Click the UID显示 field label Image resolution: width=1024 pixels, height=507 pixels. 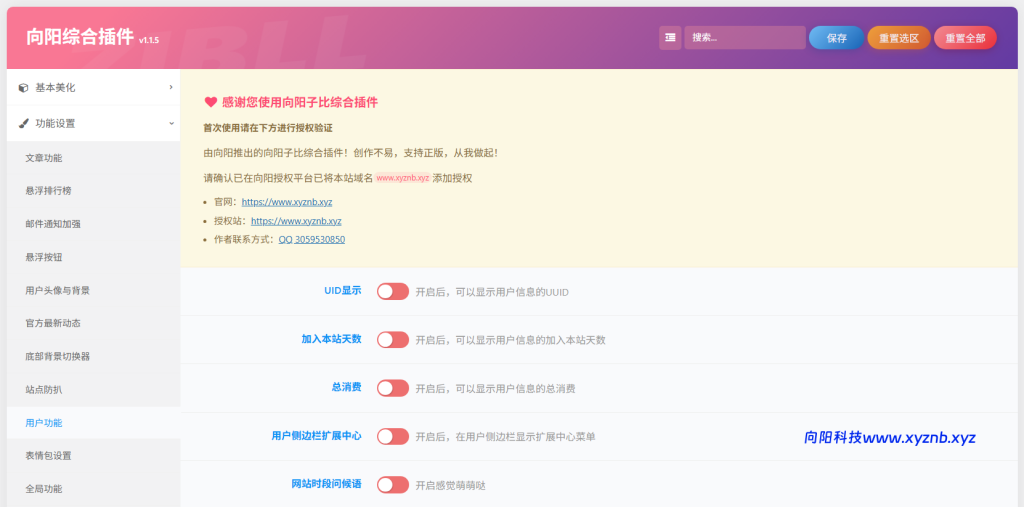[343, 291]
